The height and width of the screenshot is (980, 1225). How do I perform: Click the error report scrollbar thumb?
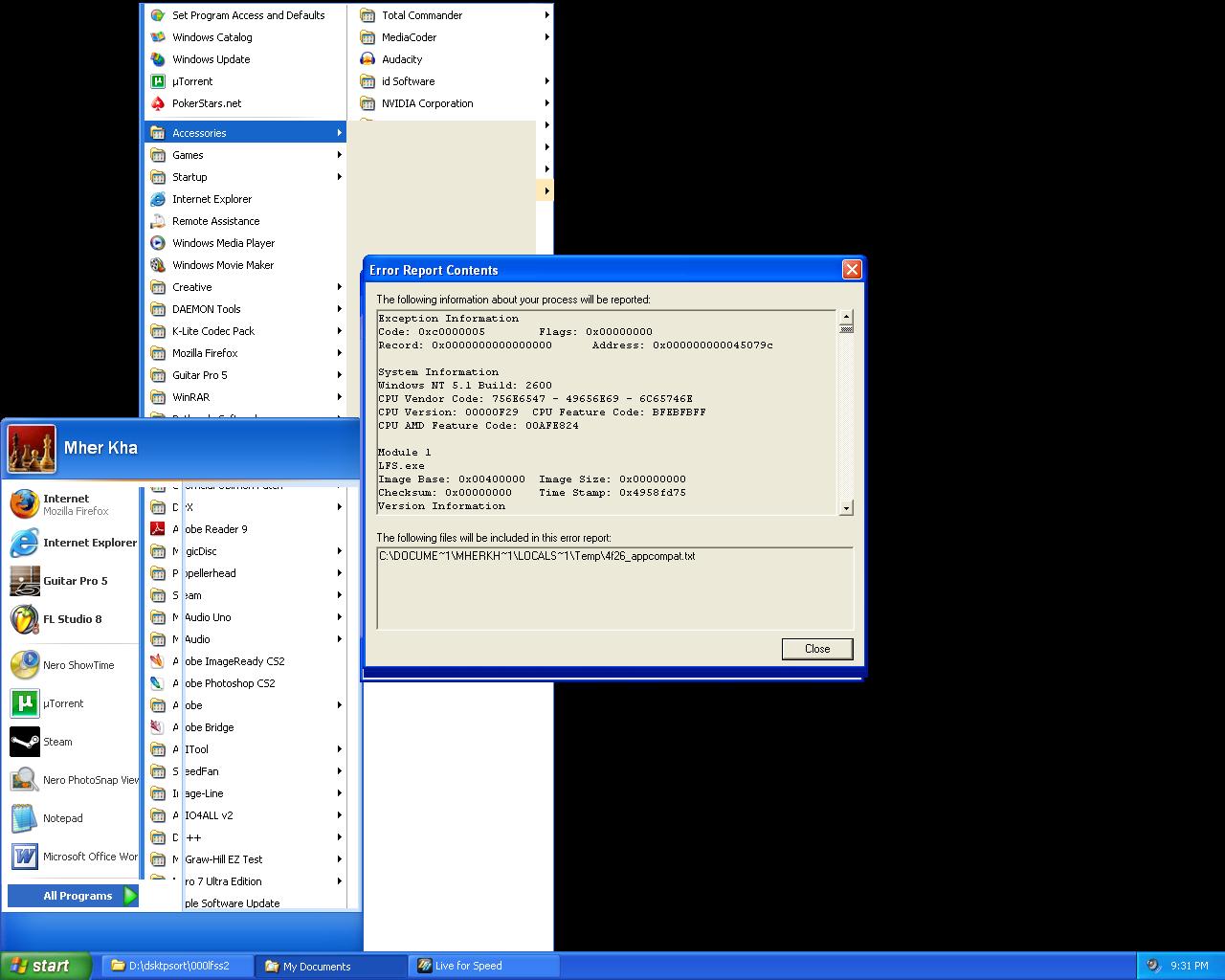(846, 329)
